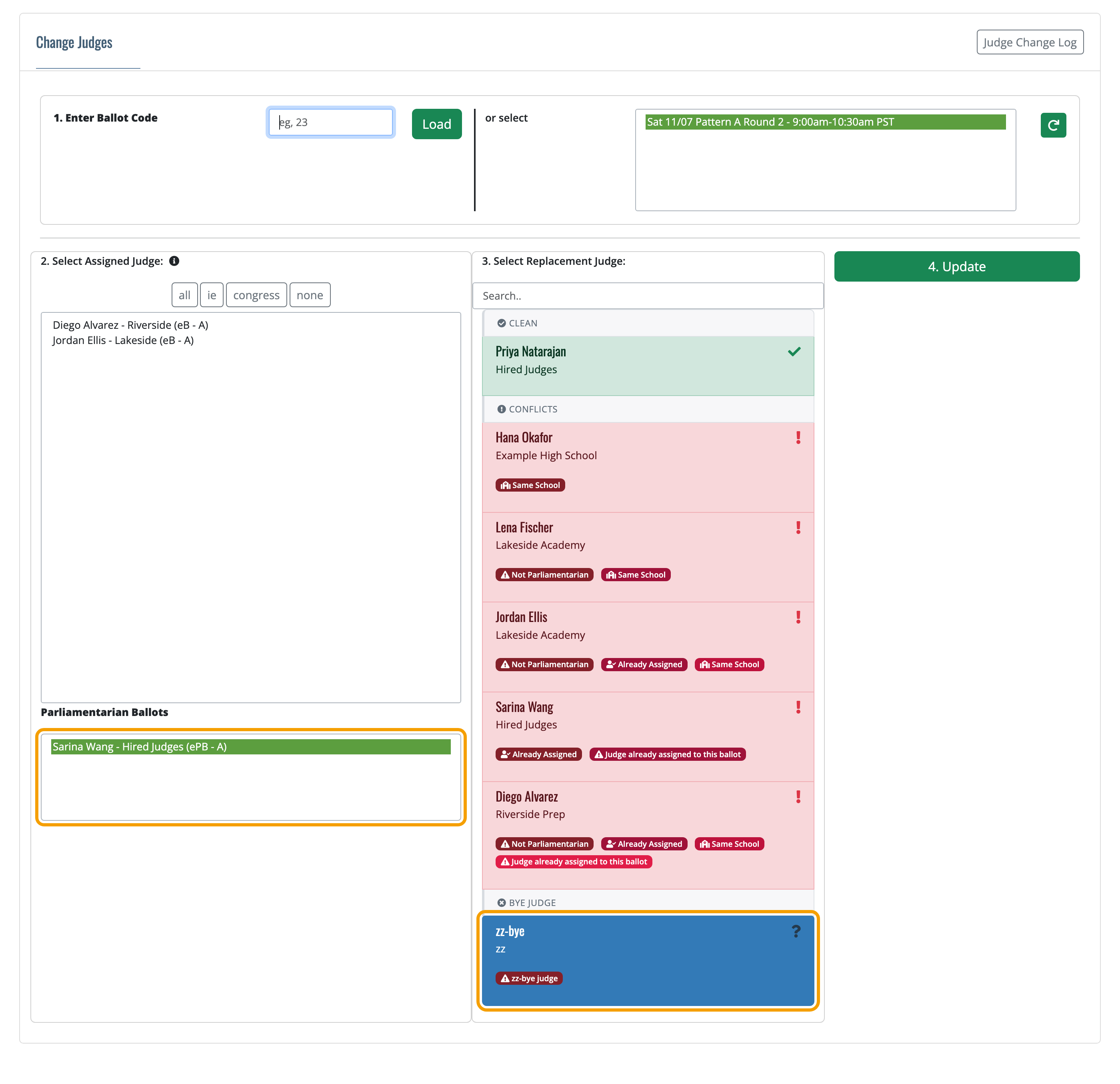The width and height of the screenshot is (1120, 1084).
Task: Click the Load button
Action: [436, 124]
